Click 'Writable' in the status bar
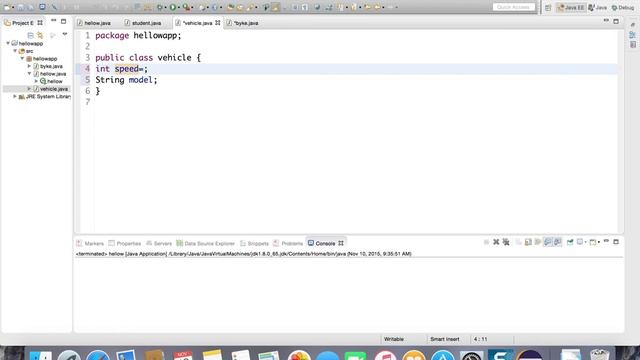640x360 pixels. point(394,339)
